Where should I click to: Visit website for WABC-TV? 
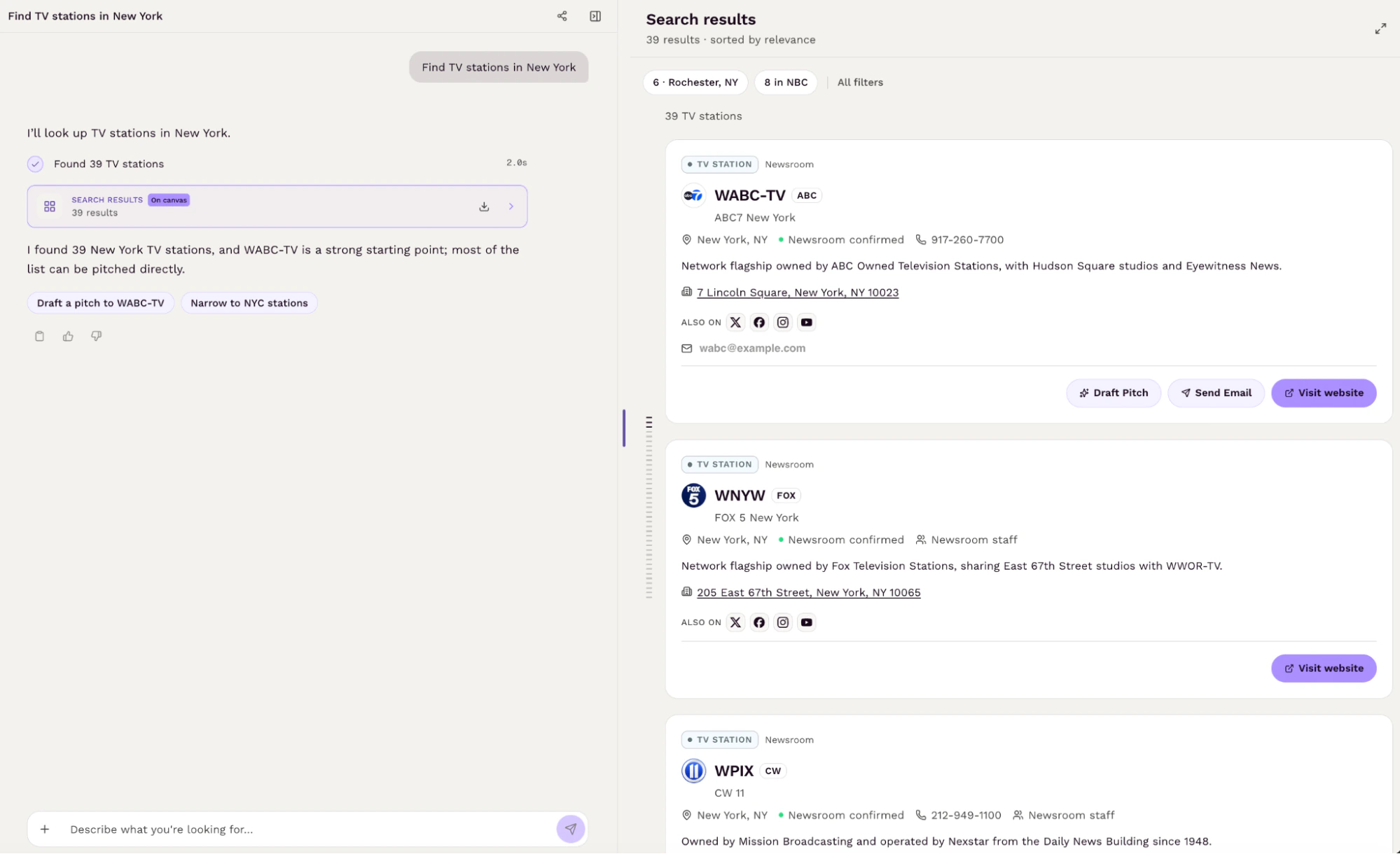click(1324, 393)
